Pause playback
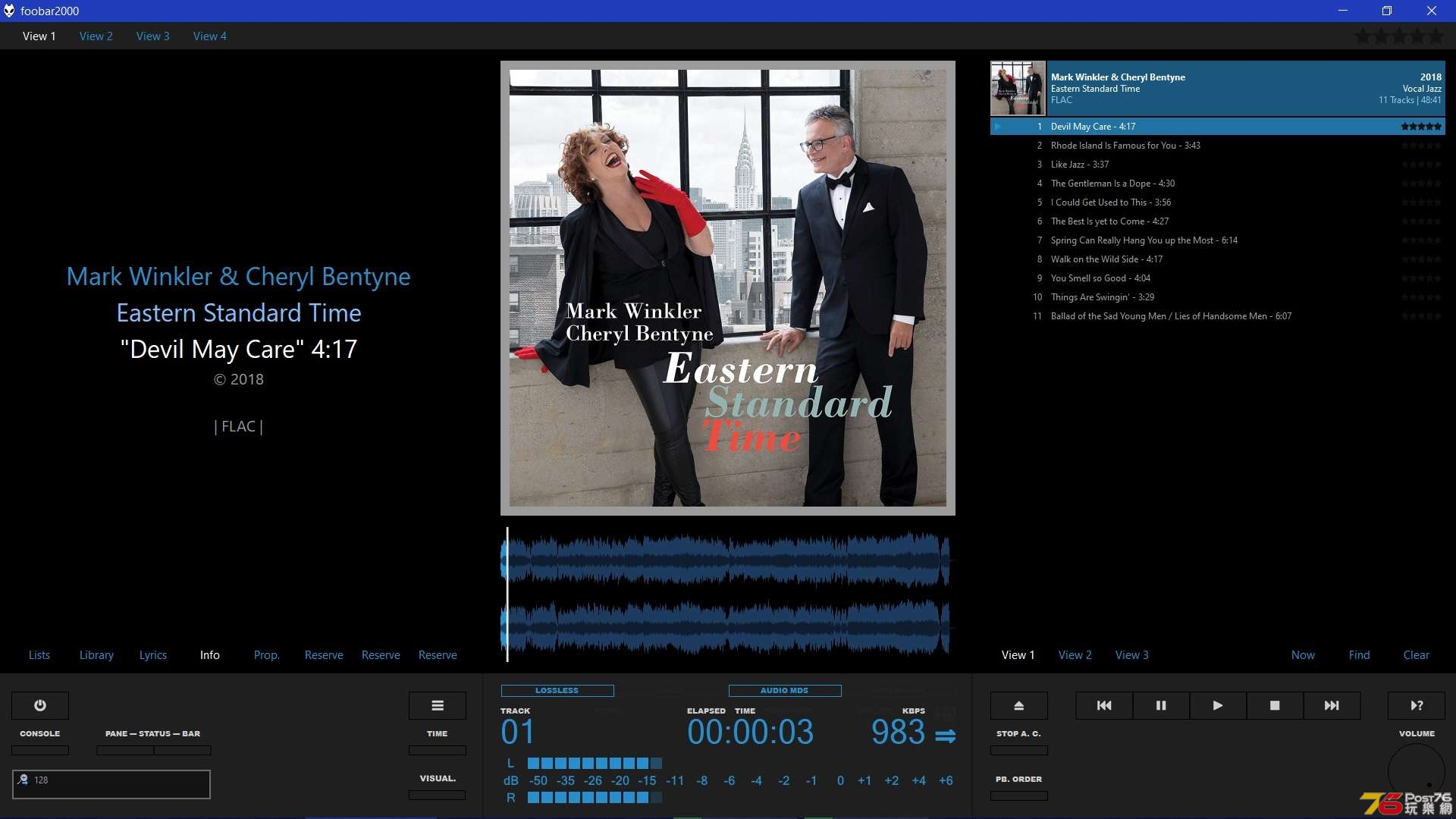This screenshot has width=1456, height=819. point(1161,705)
